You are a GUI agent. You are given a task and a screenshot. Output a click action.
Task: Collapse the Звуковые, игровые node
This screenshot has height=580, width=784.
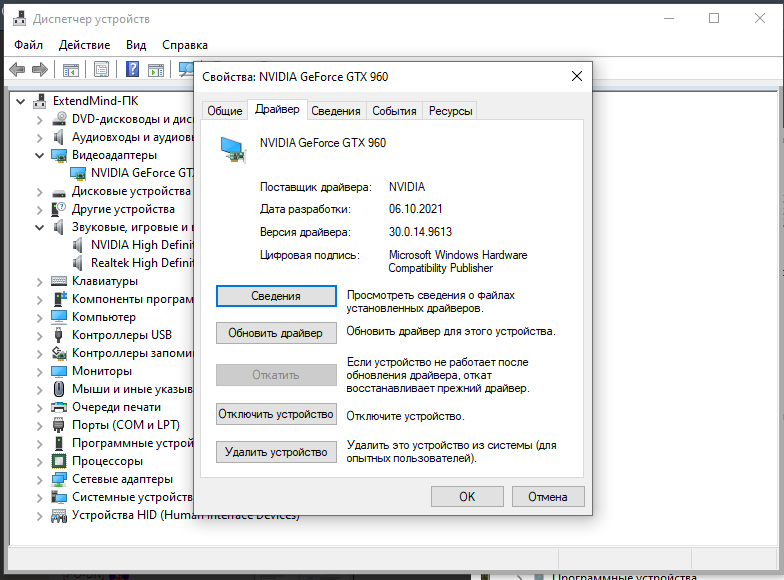click(x=40, y=228)
